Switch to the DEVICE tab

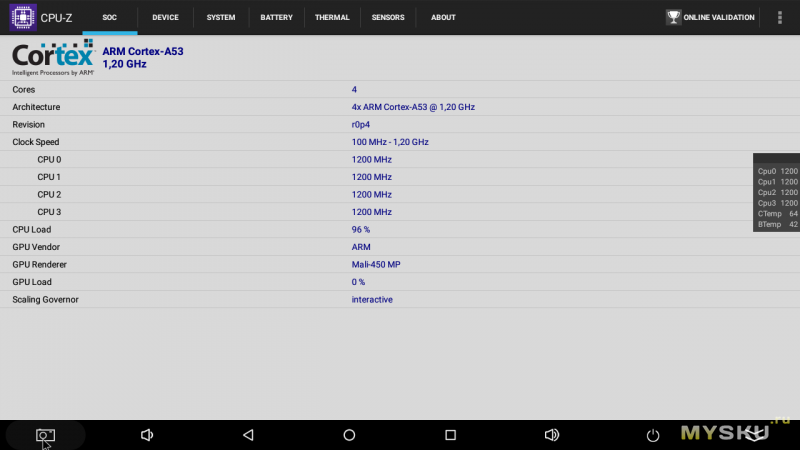pyautogui.click(x=165, y=17)
